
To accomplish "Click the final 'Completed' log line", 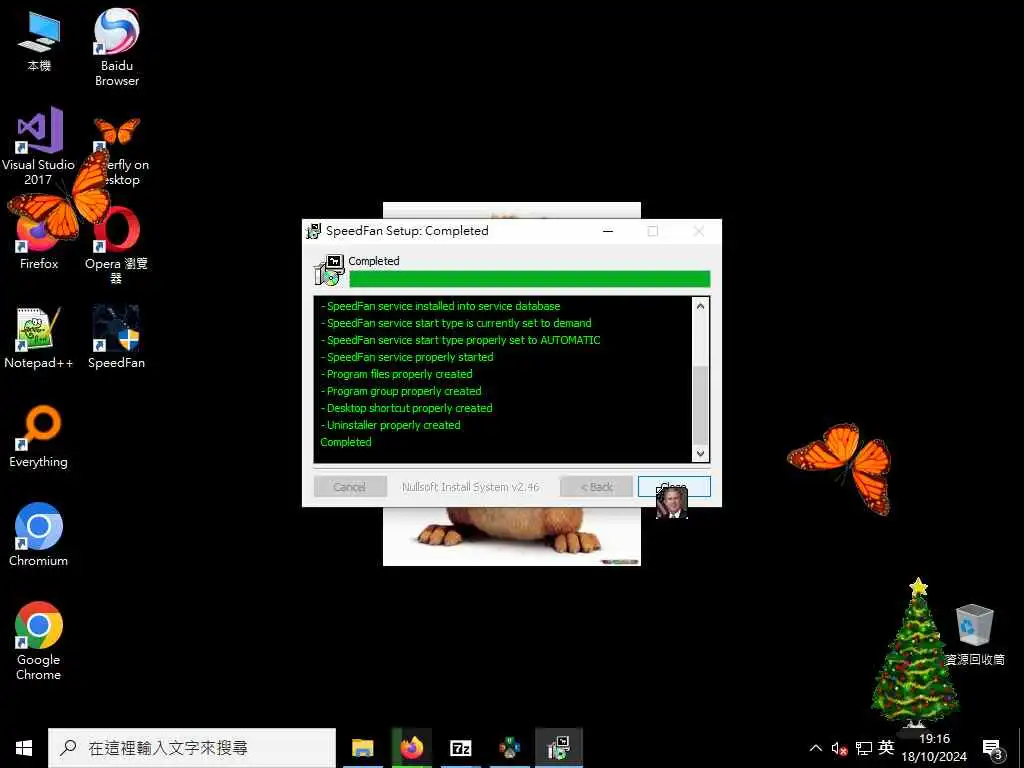I will coord(345,442).
